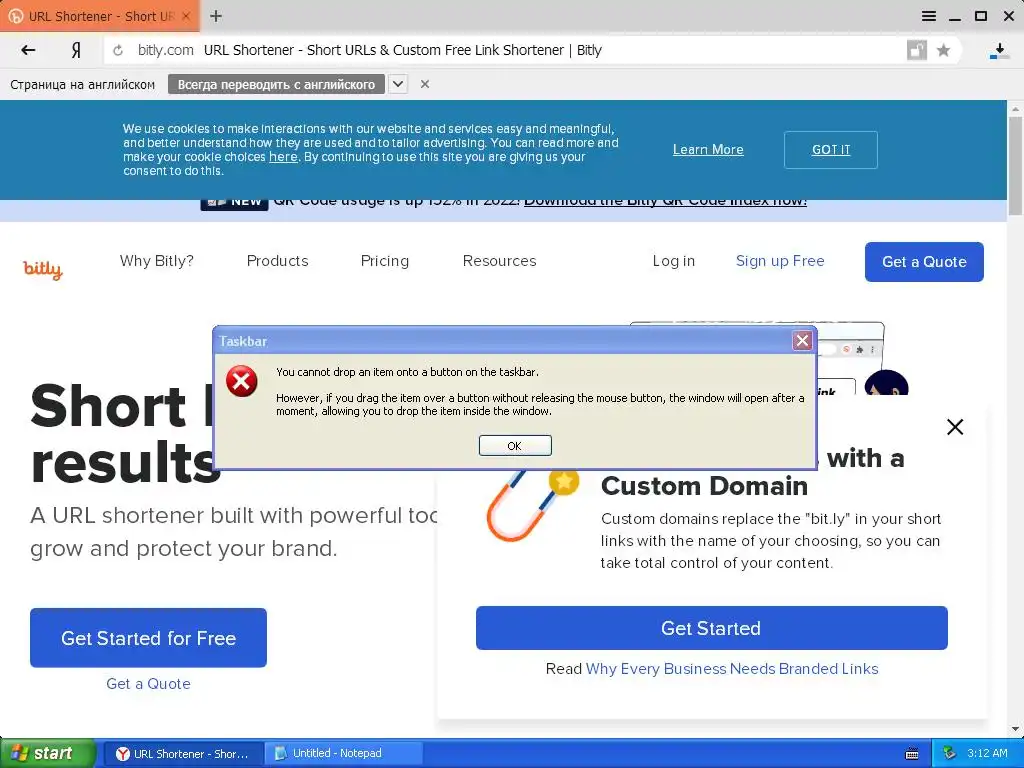The height and width of the screenshot is (768, 1024).
Task: Click the error icon in Taskbar dialog
Action: [x=242, y=381]
